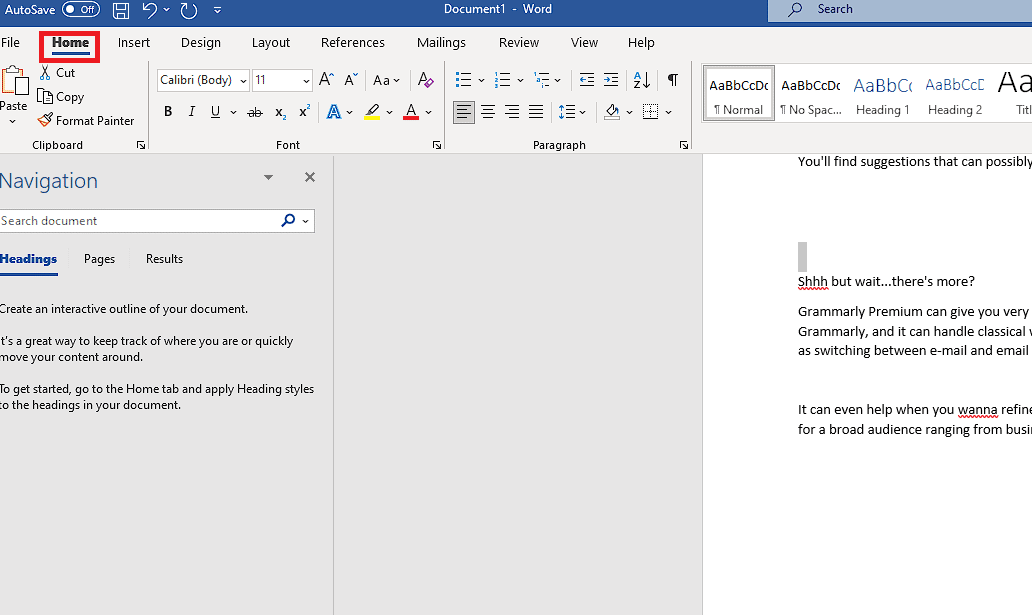The image size is (1032, 615).
Task: Toggle Bold formatting
Action: click(168, 112)
